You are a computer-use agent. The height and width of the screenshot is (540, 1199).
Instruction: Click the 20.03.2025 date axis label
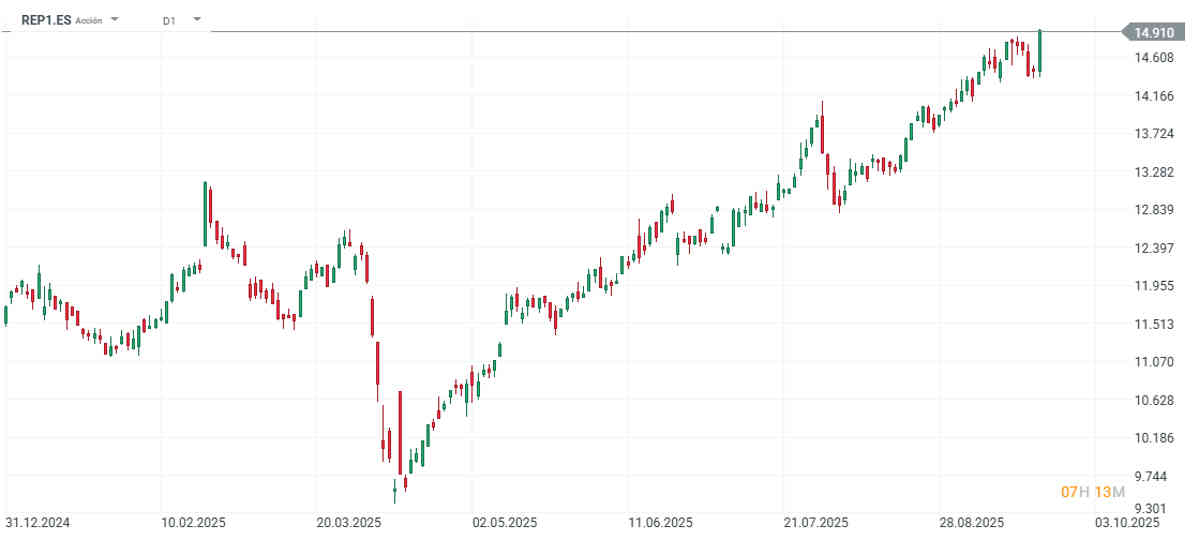coord(348,523)
